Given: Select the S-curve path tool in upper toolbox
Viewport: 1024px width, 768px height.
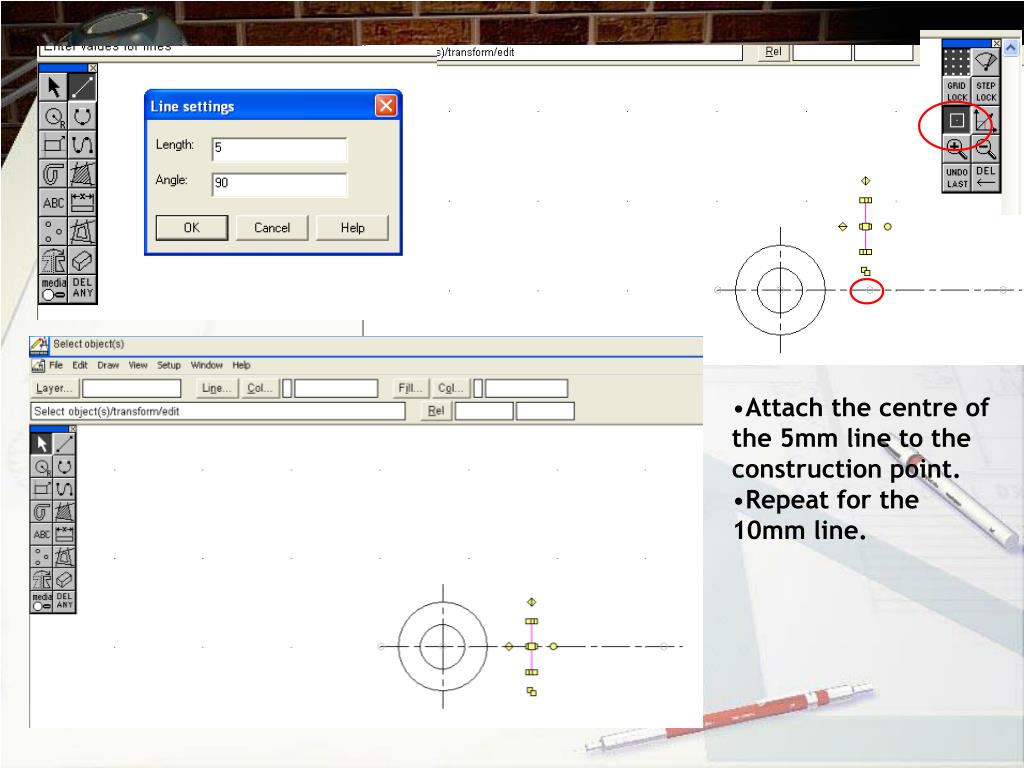Looking at the screenshot, I should (82, 144).
